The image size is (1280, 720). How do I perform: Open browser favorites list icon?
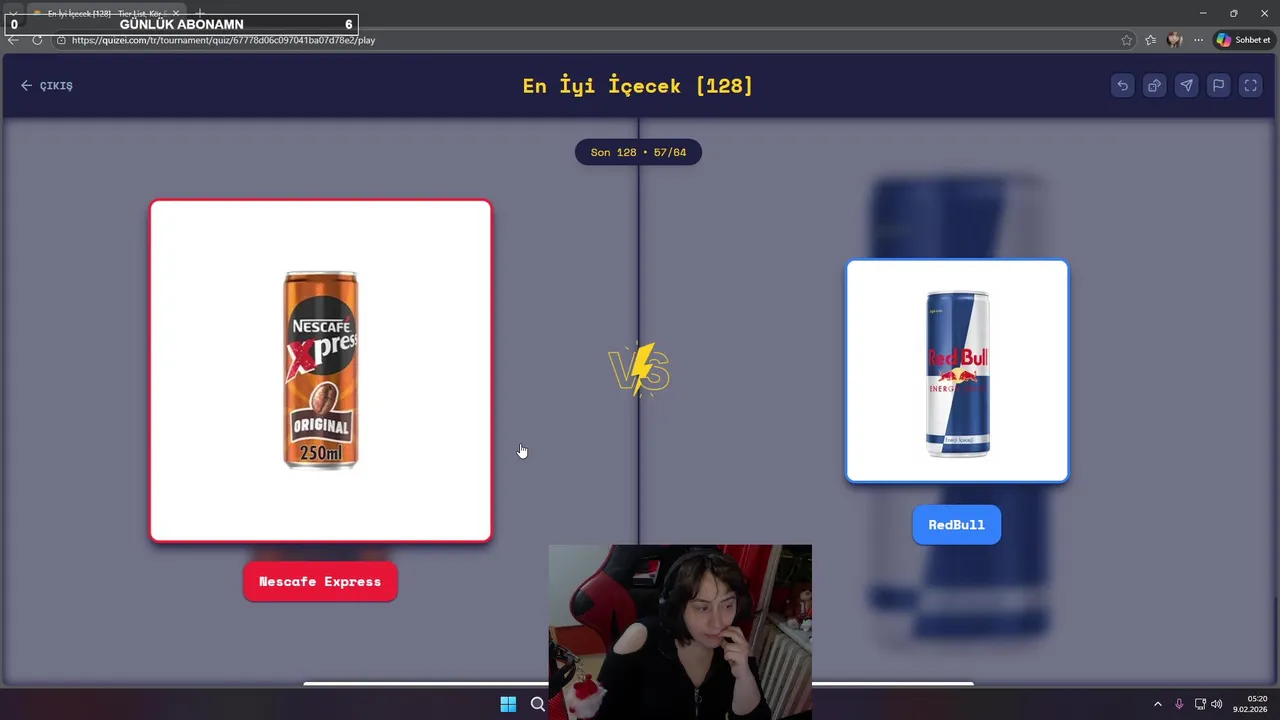click(x=1150, y=40)
